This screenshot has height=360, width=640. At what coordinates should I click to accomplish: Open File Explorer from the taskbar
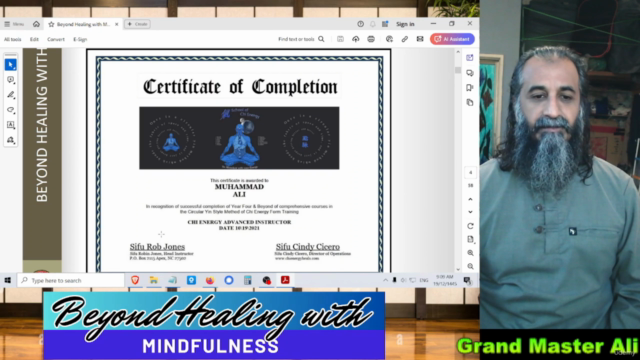154,280
